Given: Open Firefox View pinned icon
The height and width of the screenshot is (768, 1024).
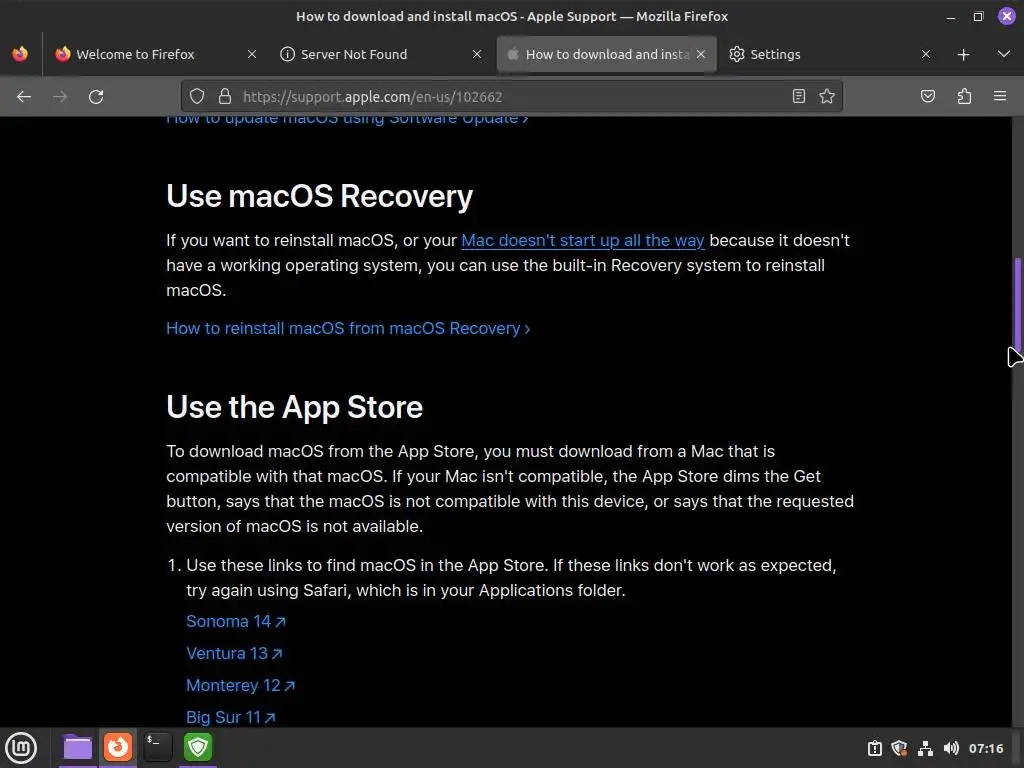Looking at the screenshot, I should [20, 54].
